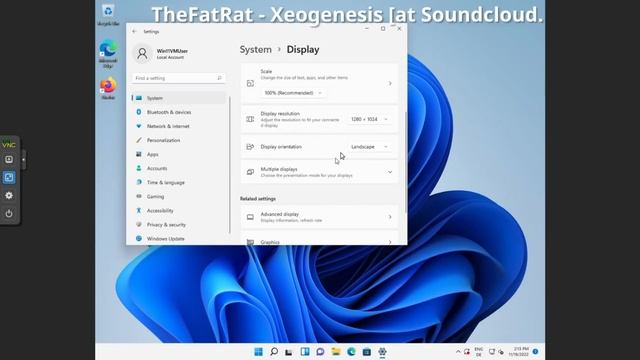Select the Firefox desktop icon
The image size is (640, 360).
pyautogui.click(x=108, y=89)
